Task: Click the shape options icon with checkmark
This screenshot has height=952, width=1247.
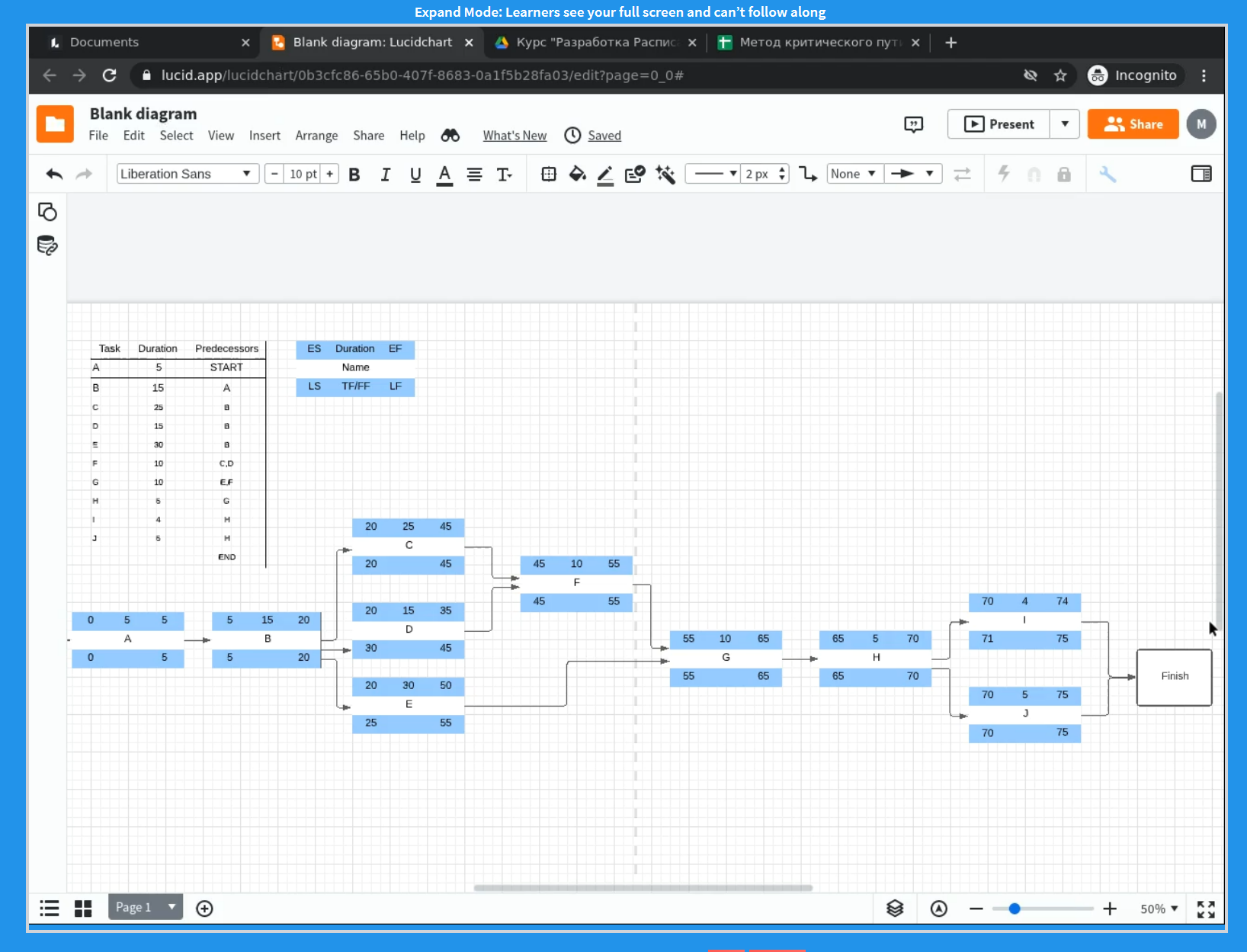Action: point(635,175)
